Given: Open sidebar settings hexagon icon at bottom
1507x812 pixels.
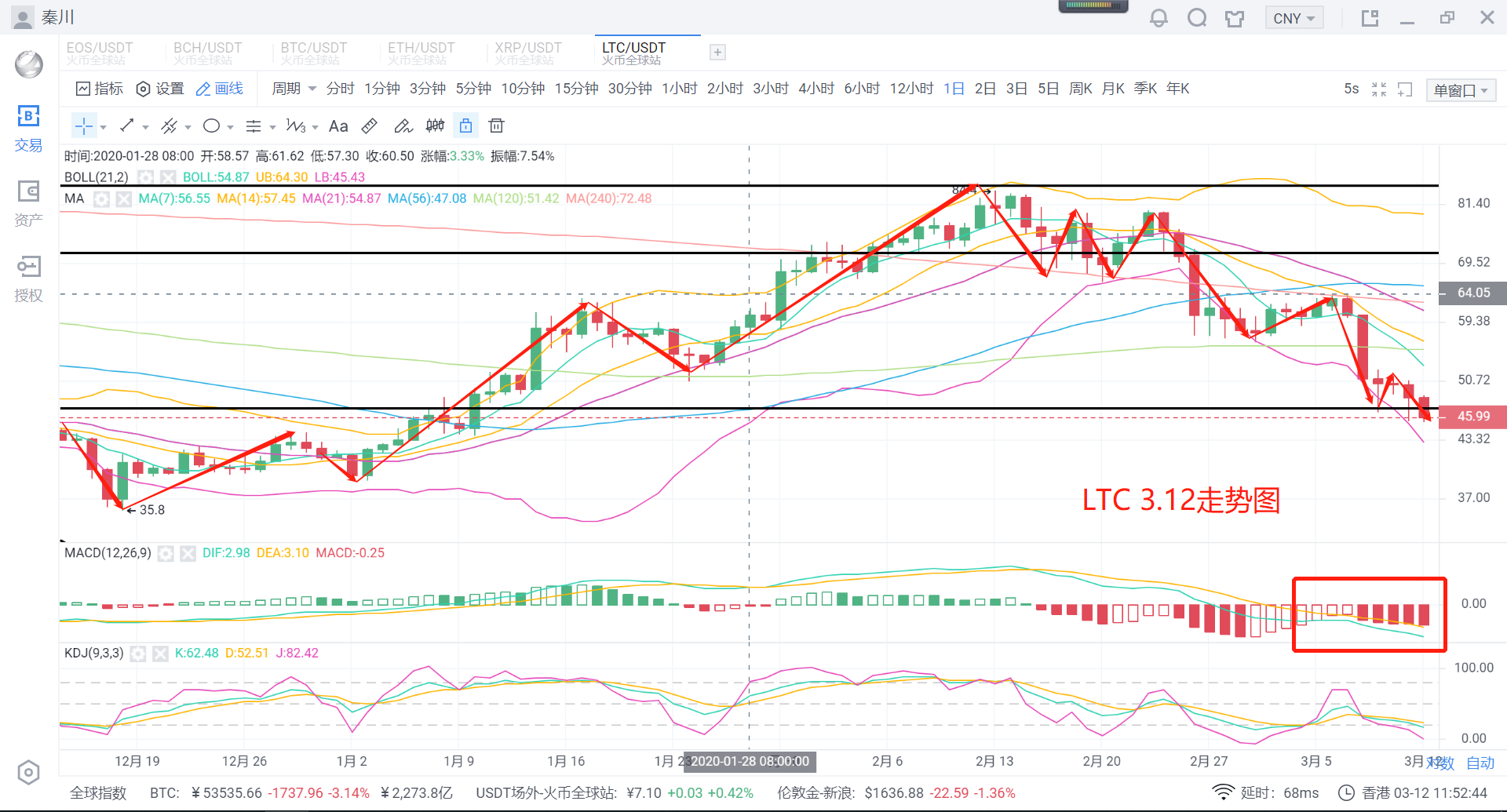Looking at the screenshot, I should click(x=28, y=773).
